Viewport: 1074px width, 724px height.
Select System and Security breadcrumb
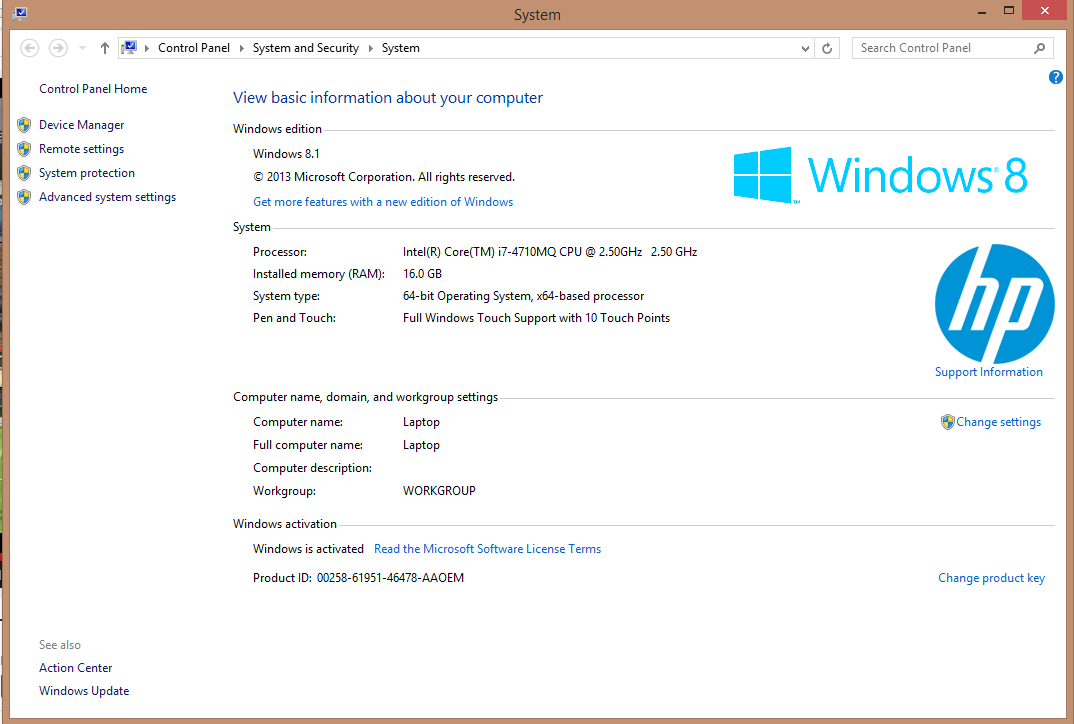click(x=305, y=48)
